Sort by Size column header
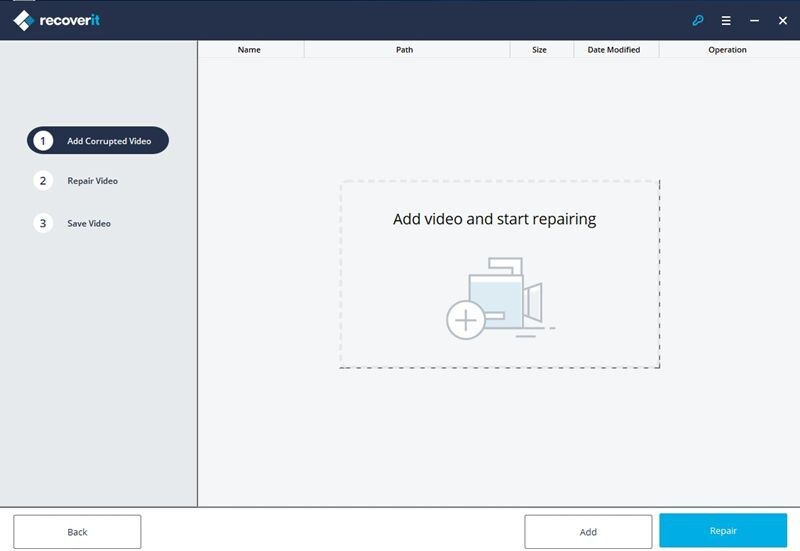 coord(539,49)
